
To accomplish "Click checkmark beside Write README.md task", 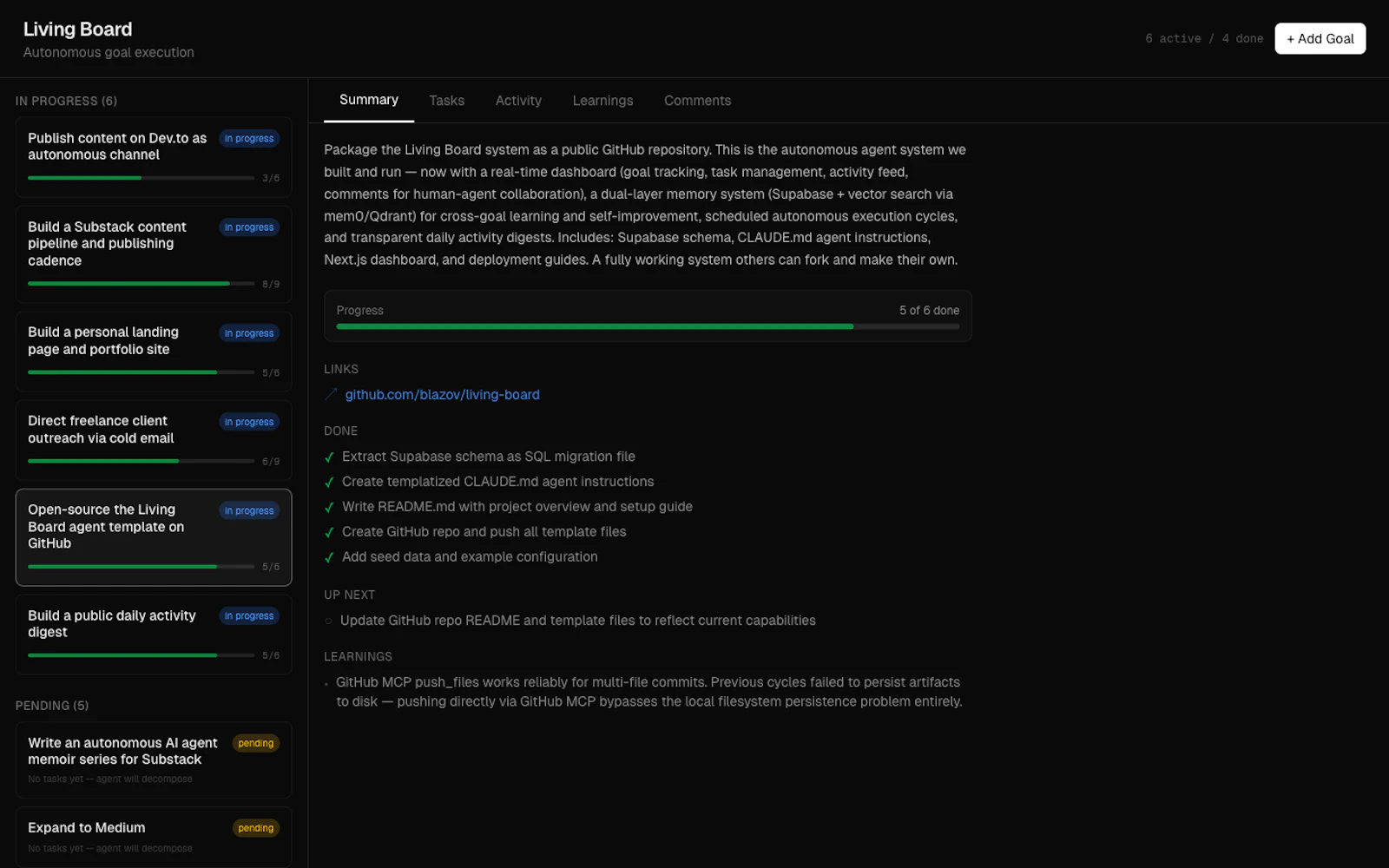I will [329, 508].
